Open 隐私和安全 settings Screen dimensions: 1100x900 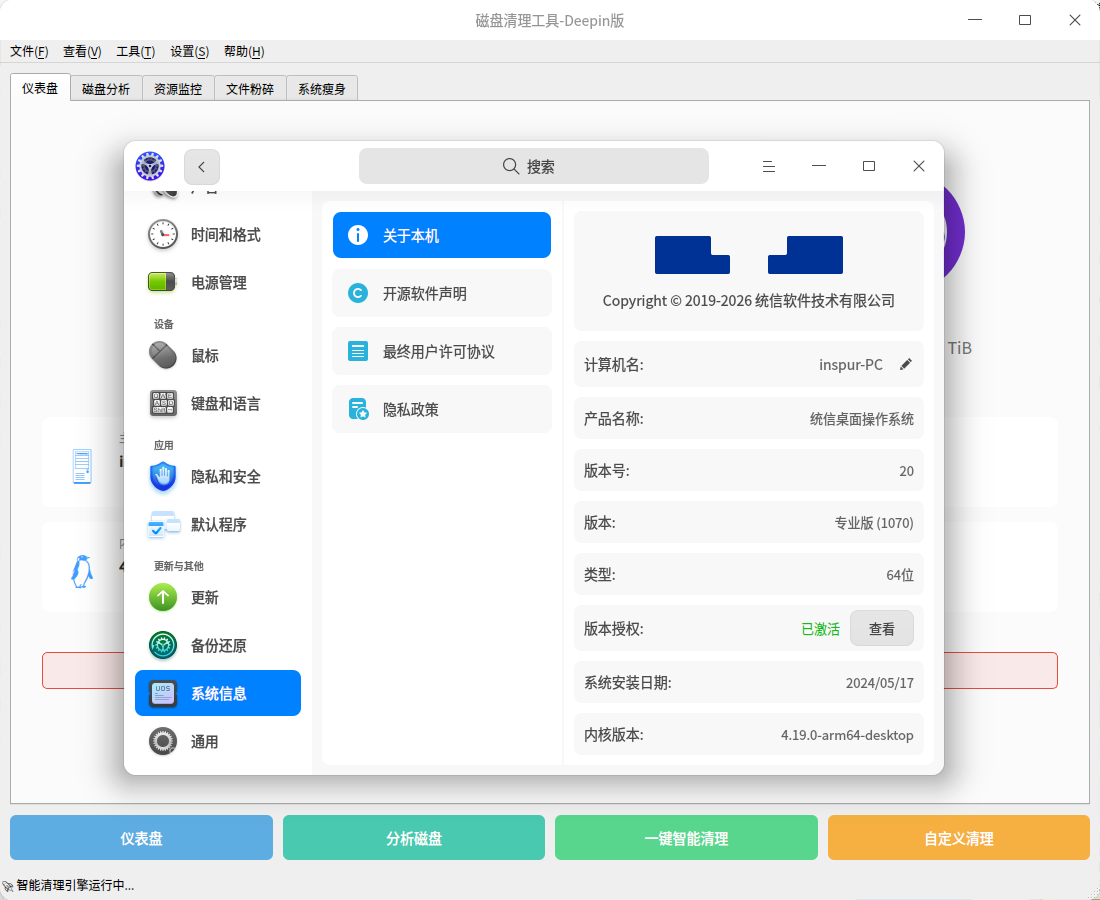[x=217, y=476]
